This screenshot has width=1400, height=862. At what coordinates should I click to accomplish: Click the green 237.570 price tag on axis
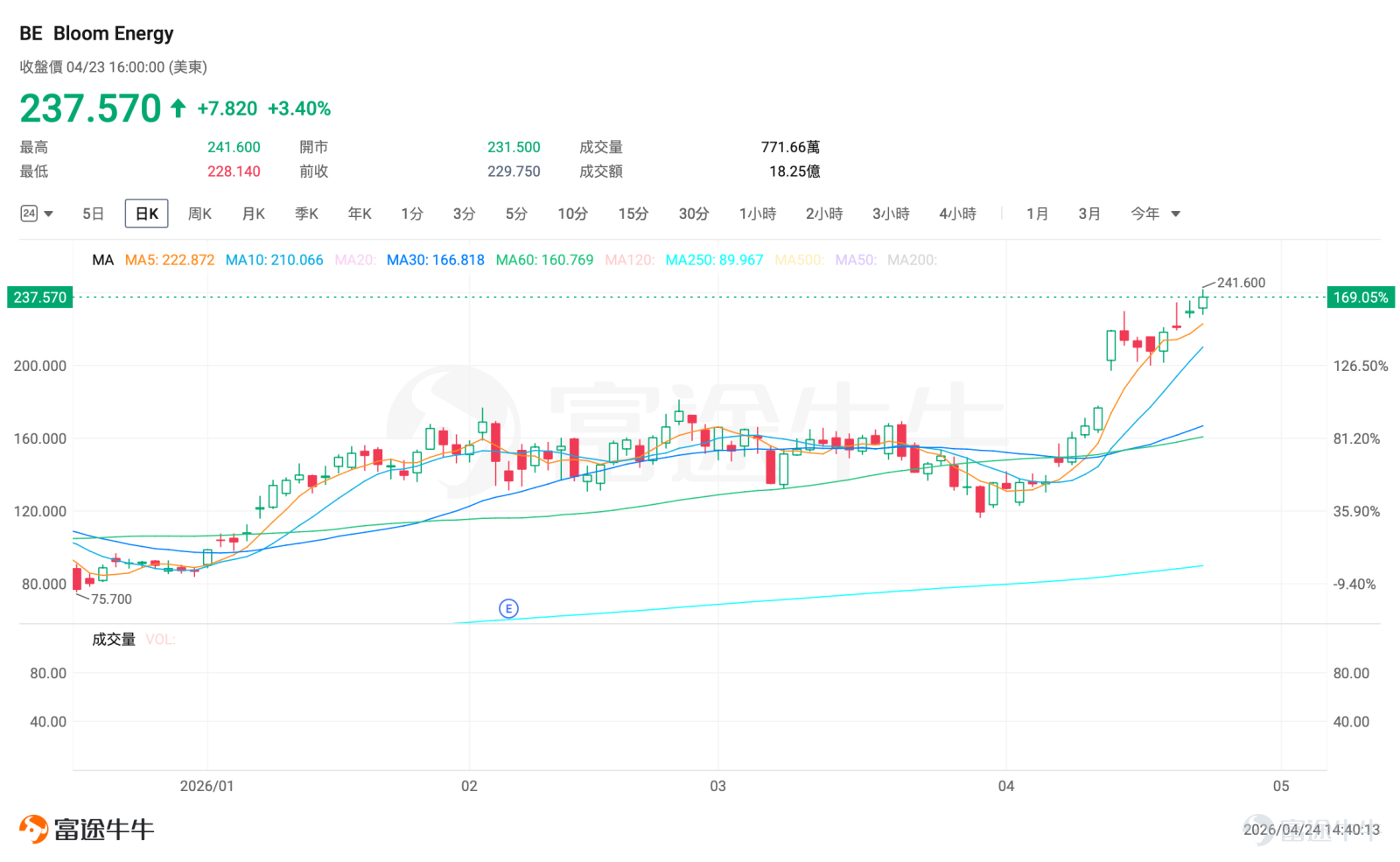coord(39,298)
